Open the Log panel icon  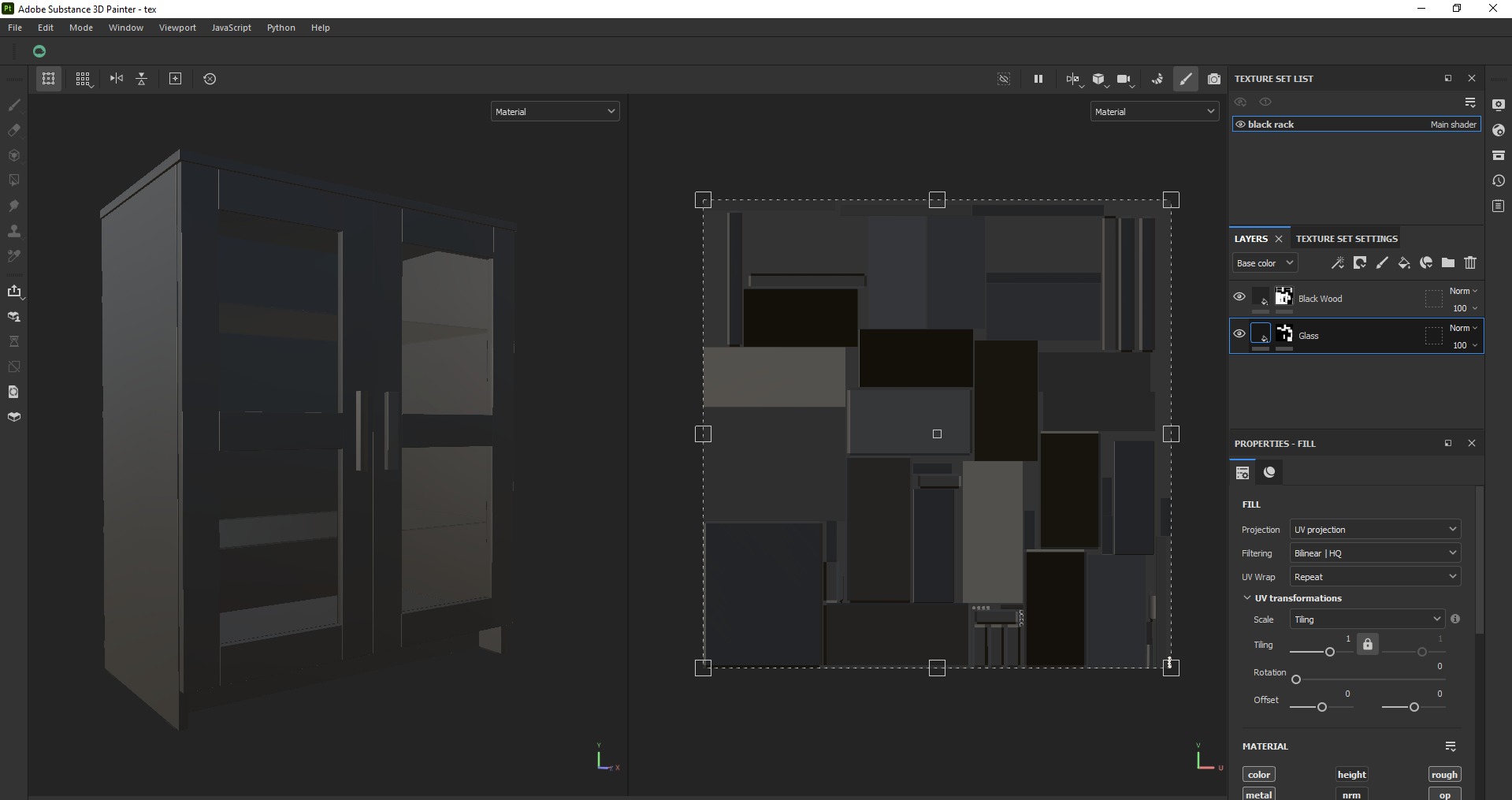click(x=1499, y=206)
